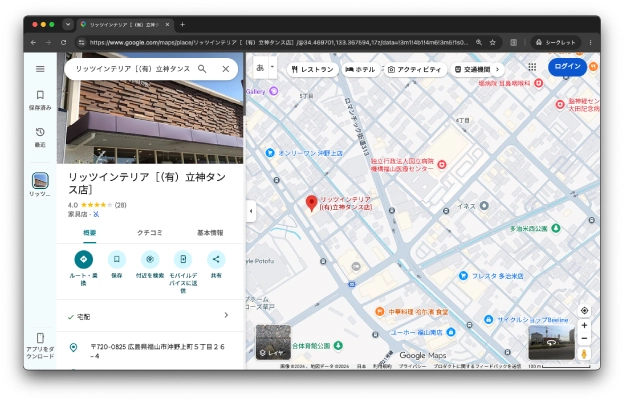Screen dimensions: 624x401
Task: Click the URL in the address bar
Action: 279,43
